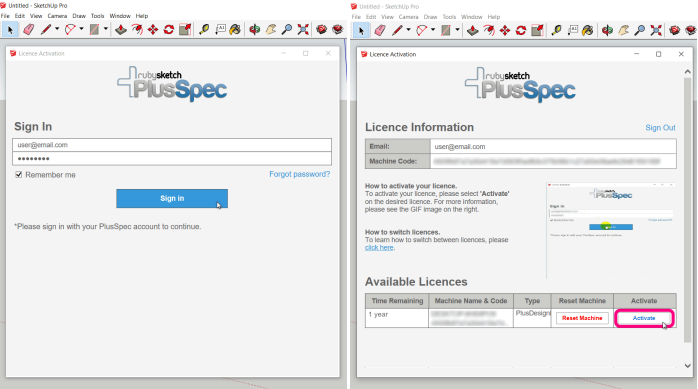The width and height of the screenshot is (698, 389).
Task: Open the Forgot password? link
Action: tap(300, 174)
